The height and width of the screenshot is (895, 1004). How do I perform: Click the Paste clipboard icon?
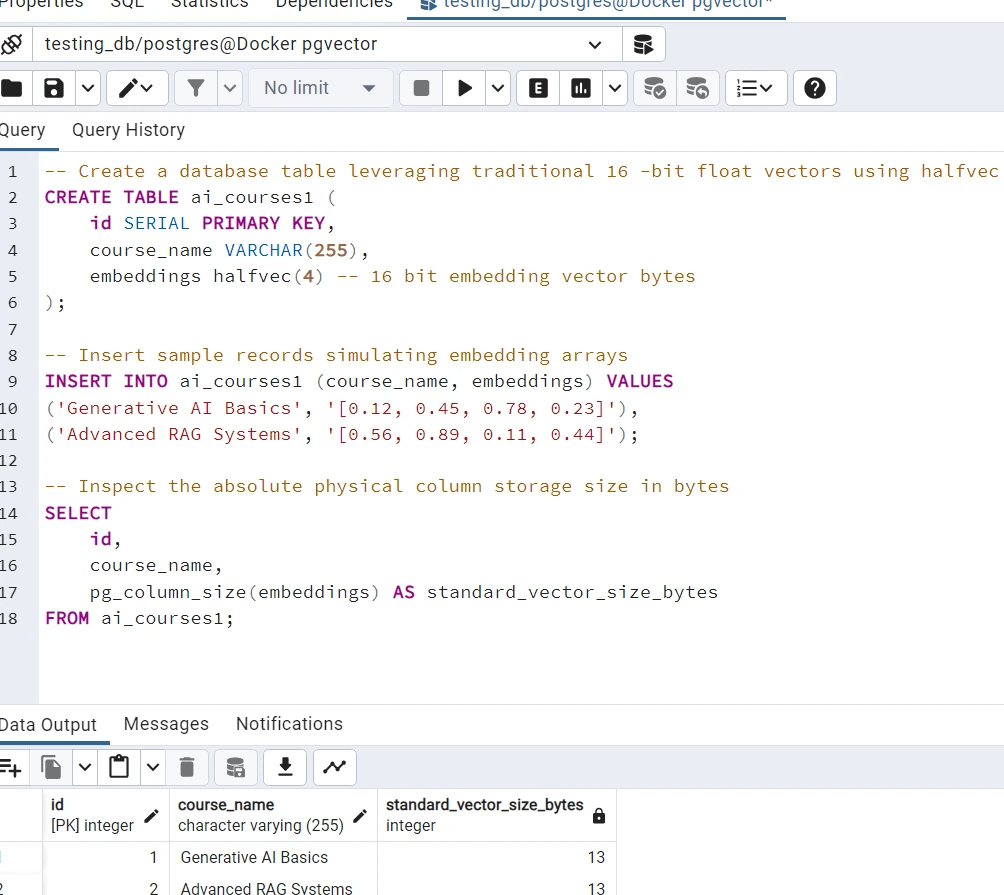coord(119,767)
